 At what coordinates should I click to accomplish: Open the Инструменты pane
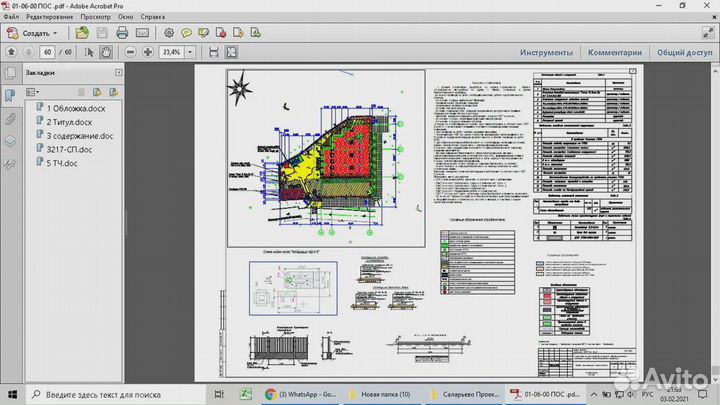tap(548, 52)
